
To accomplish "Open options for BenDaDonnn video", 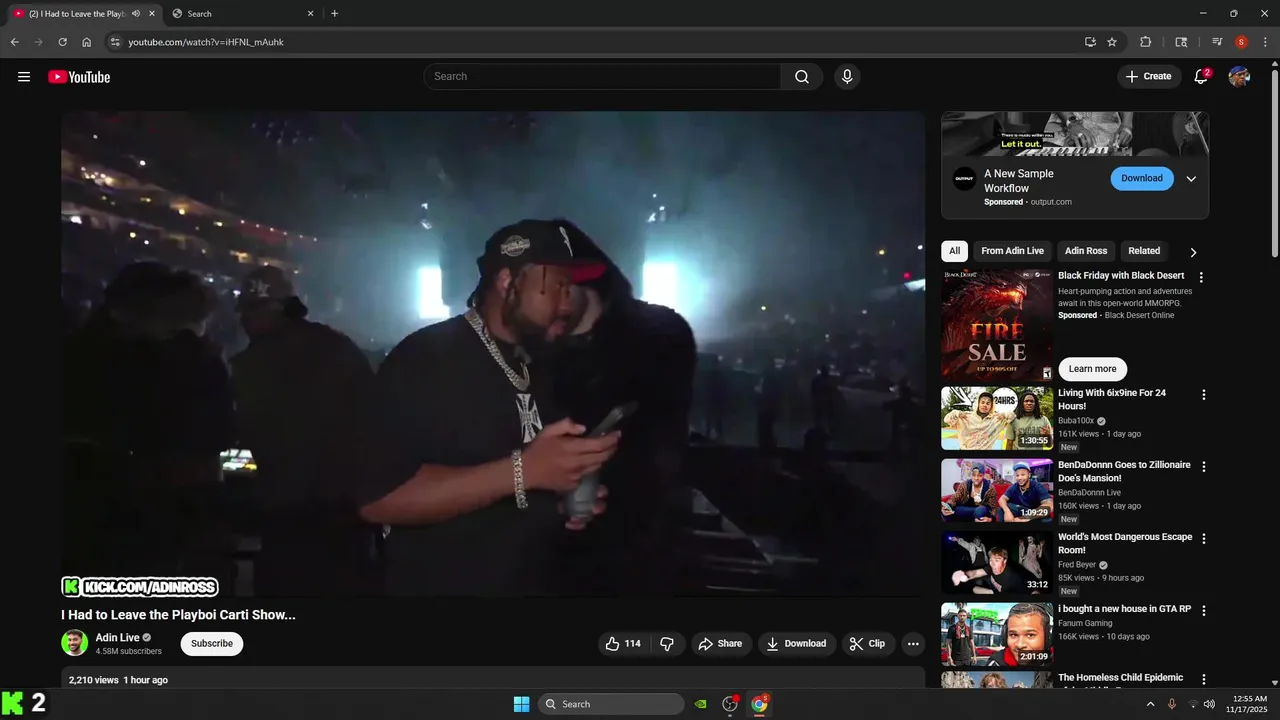I will pyautogui.click(x=1204, y=467).
